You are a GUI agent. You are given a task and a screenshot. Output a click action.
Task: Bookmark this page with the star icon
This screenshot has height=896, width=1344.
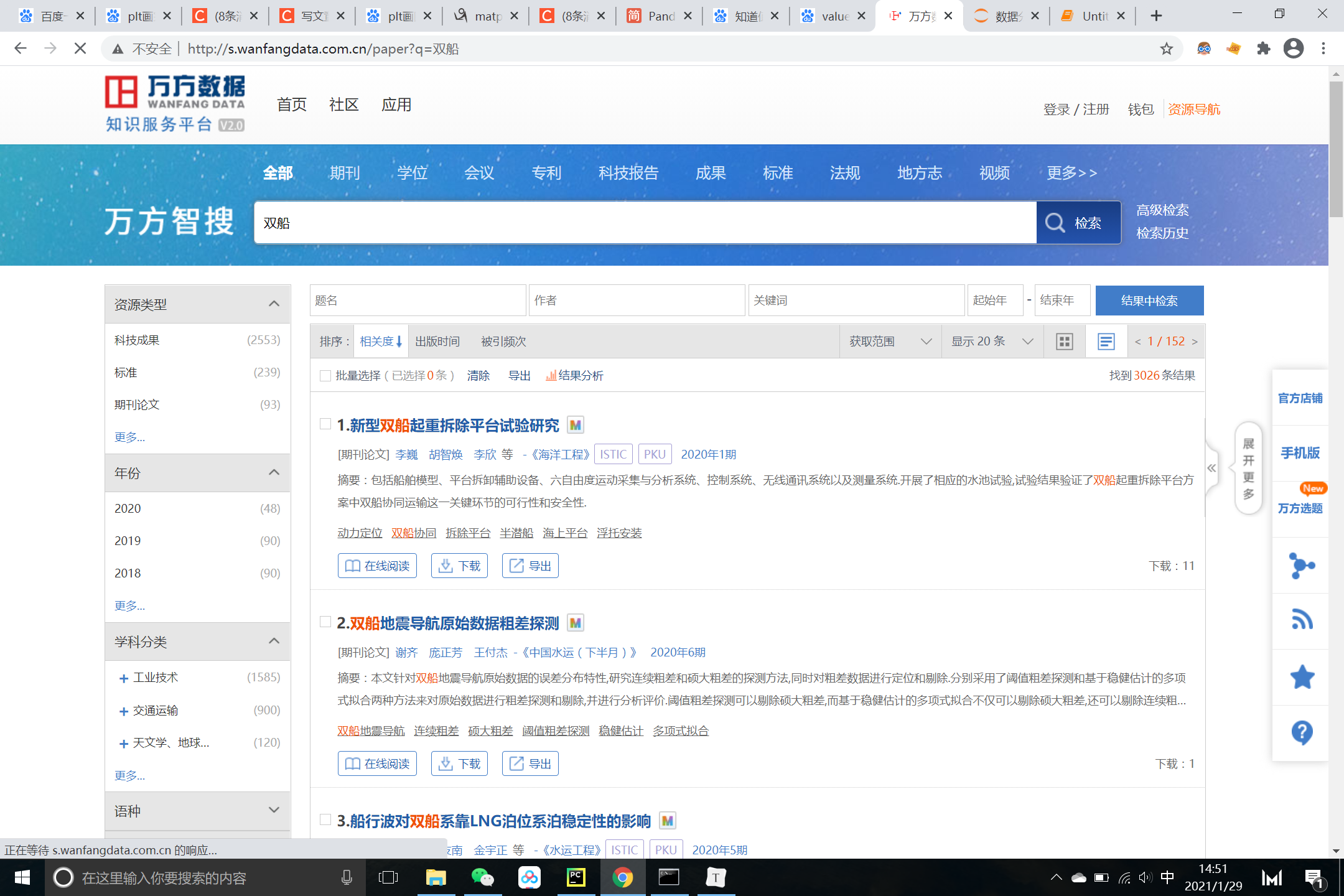point(1166,49)
